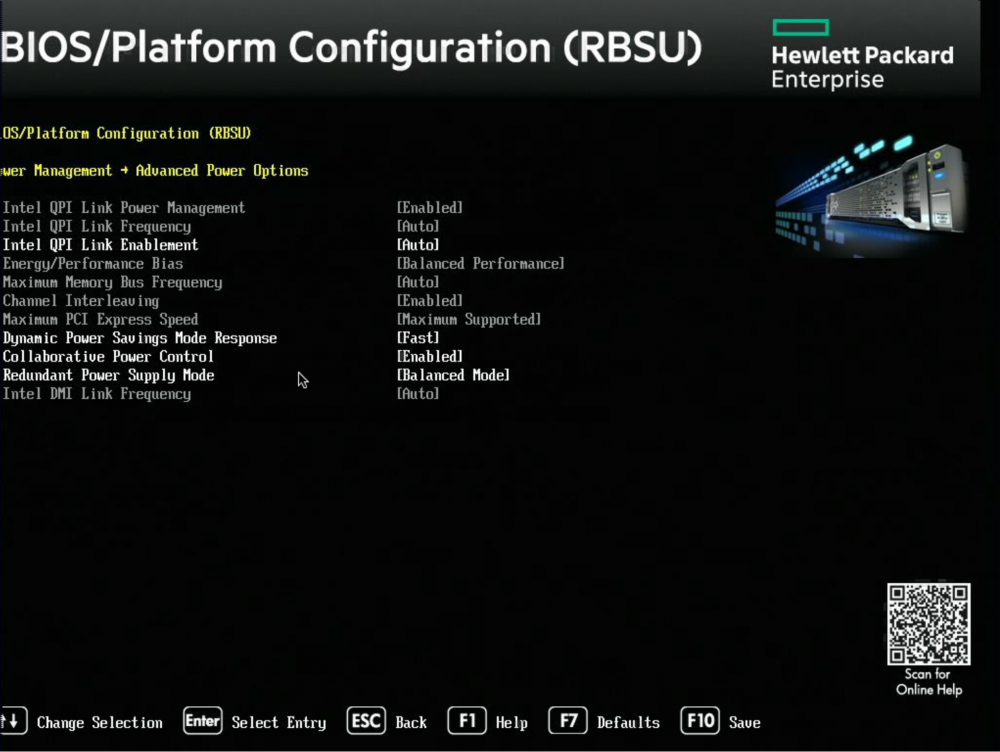Click the Power Management breadcrumb

56,171
